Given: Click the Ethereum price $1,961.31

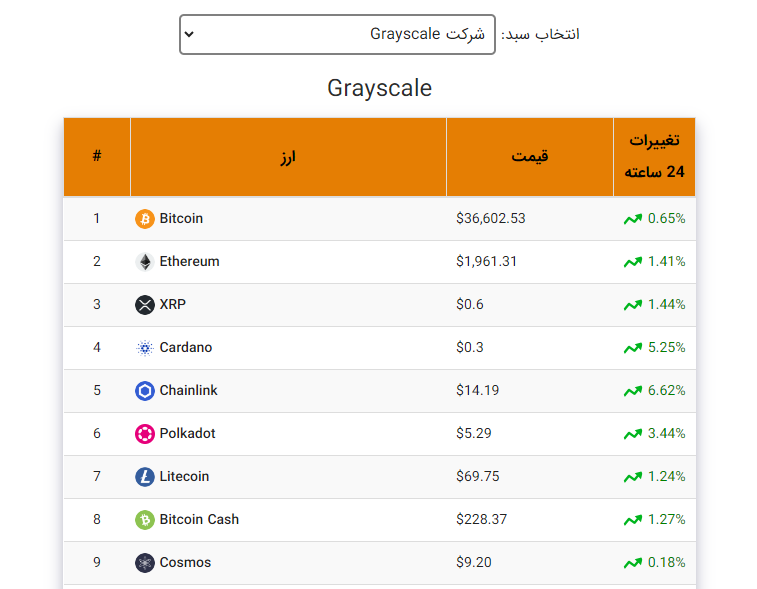Looking at the screenshot, I should pos(486,262).
